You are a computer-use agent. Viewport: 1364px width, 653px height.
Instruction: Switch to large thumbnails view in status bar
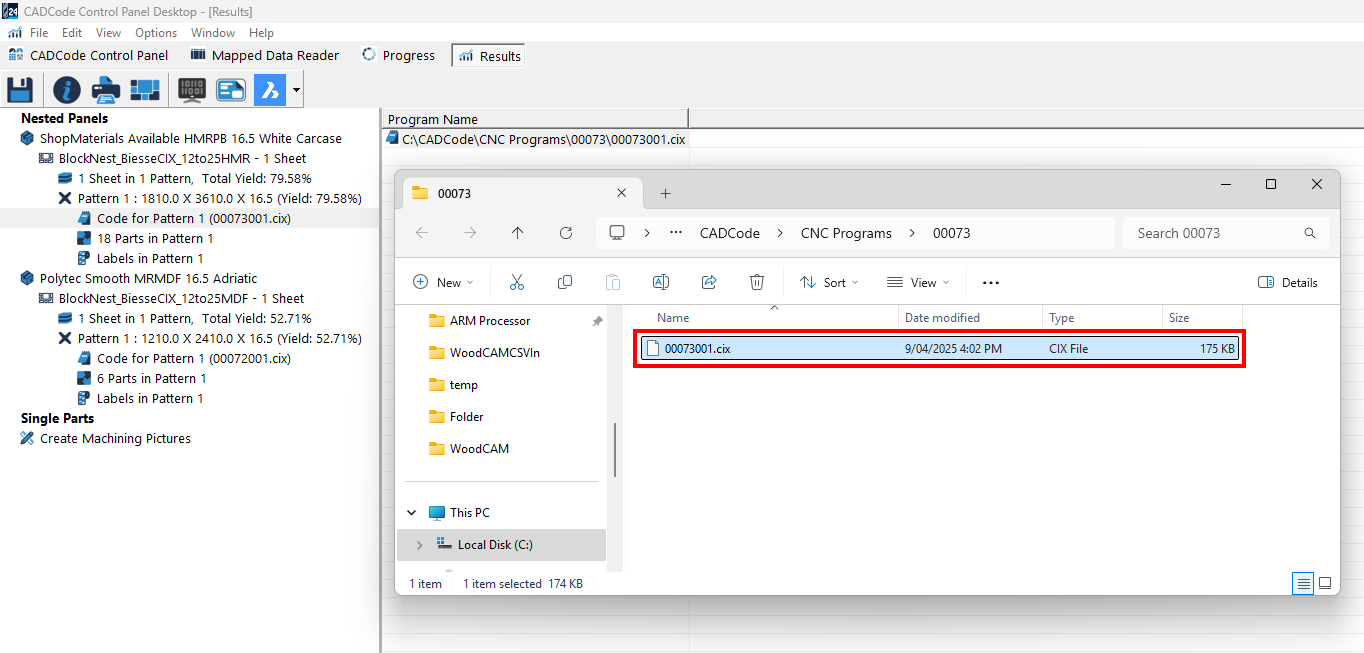[1325, 583]
